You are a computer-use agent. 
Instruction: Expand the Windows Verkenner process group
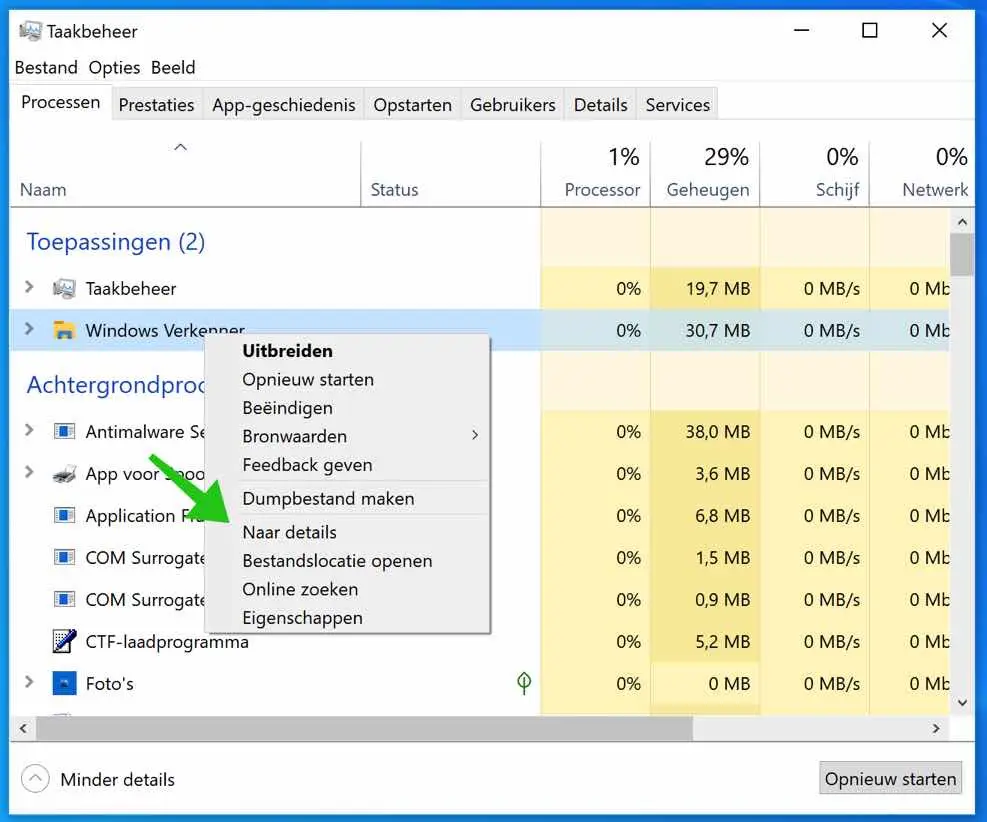coord(29,329)
